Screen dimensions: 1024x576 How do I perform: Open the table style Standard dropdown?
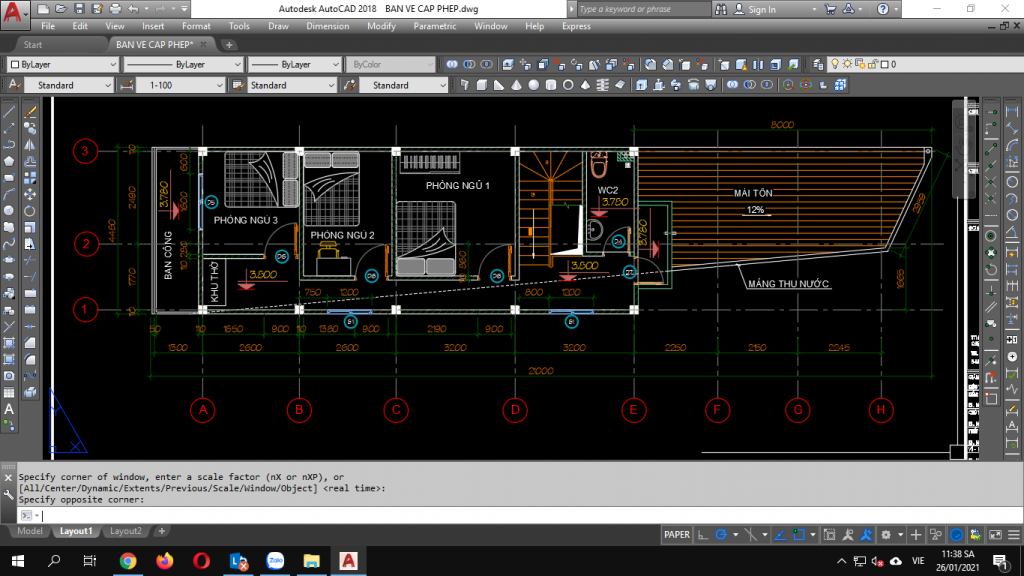(292, 86)
